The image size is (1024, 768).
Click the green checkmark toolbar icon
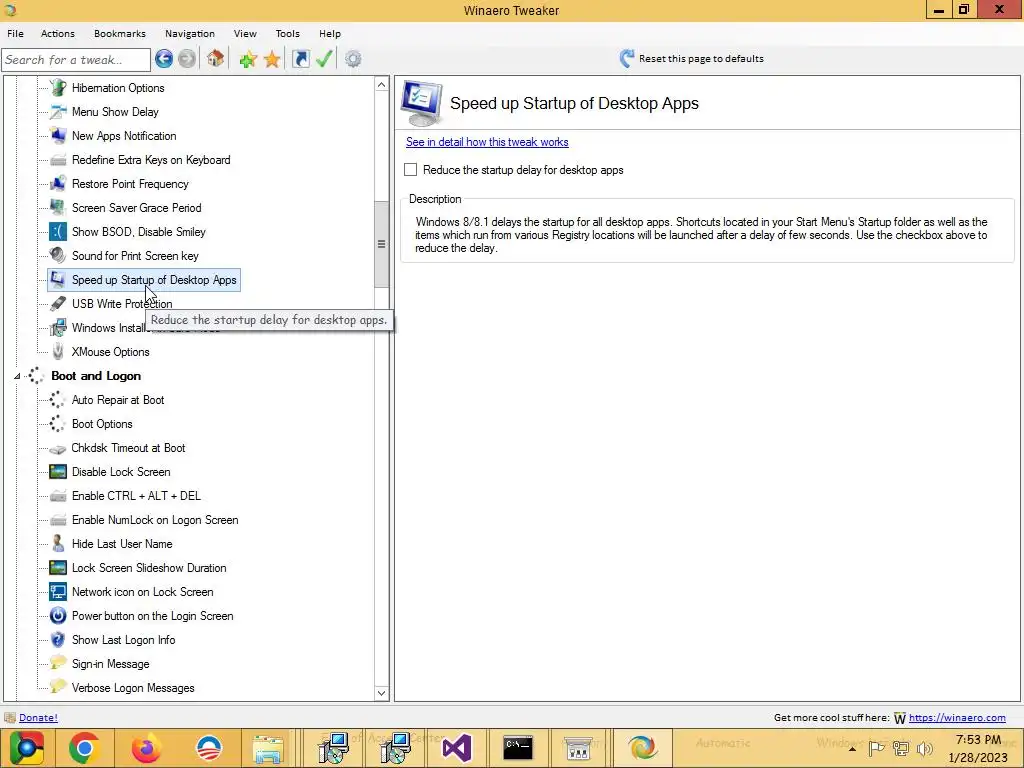click(324, 59)
